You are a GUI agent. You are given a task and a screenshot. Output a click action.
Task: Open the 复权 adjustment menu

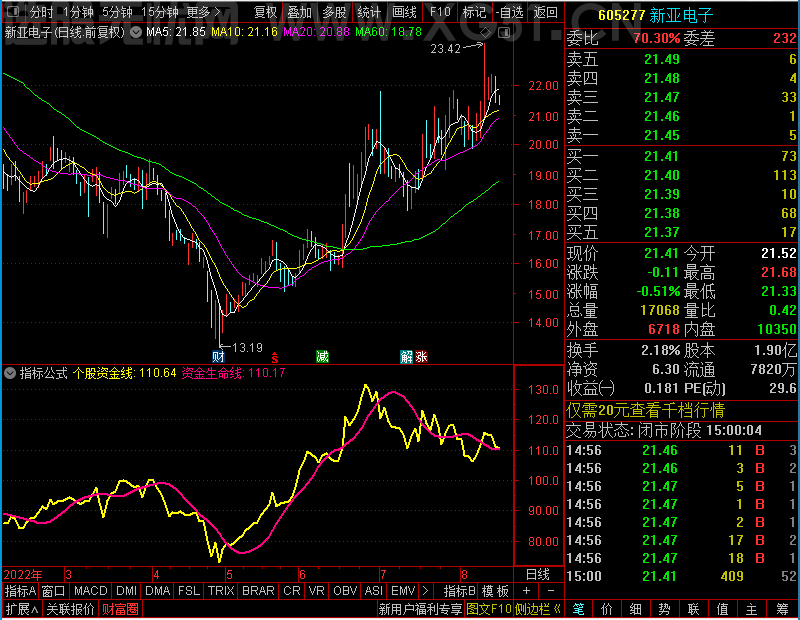(x=265, y=12)
